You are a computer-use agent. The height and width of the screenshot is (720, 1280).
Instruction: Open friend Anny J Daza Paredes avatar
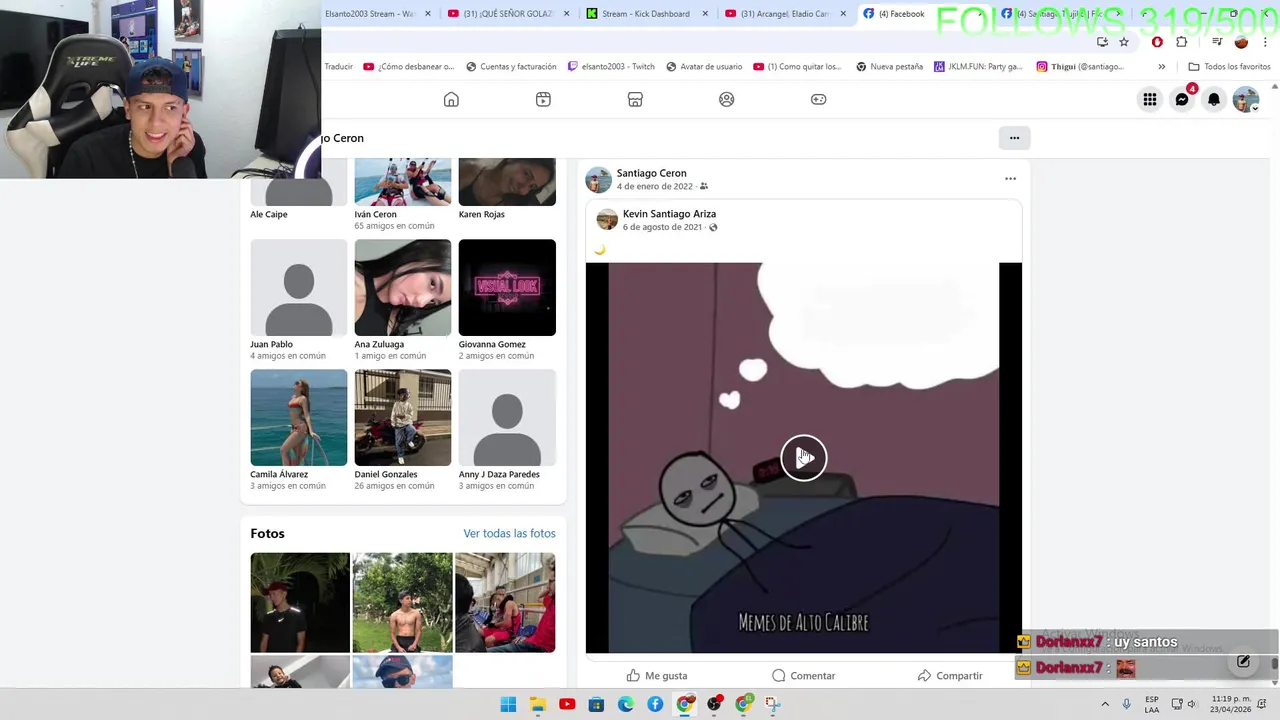507,417
